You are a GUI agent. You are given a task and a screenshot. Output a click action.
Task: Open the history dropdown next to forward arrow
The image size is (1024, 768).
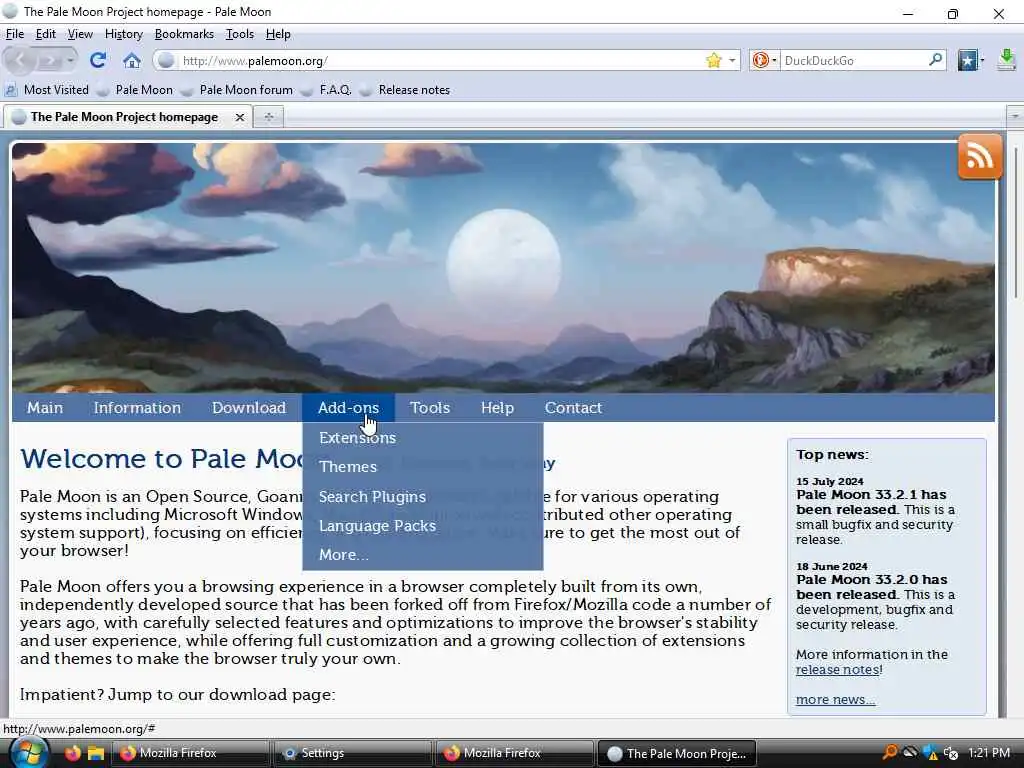(x=70, y=60)
